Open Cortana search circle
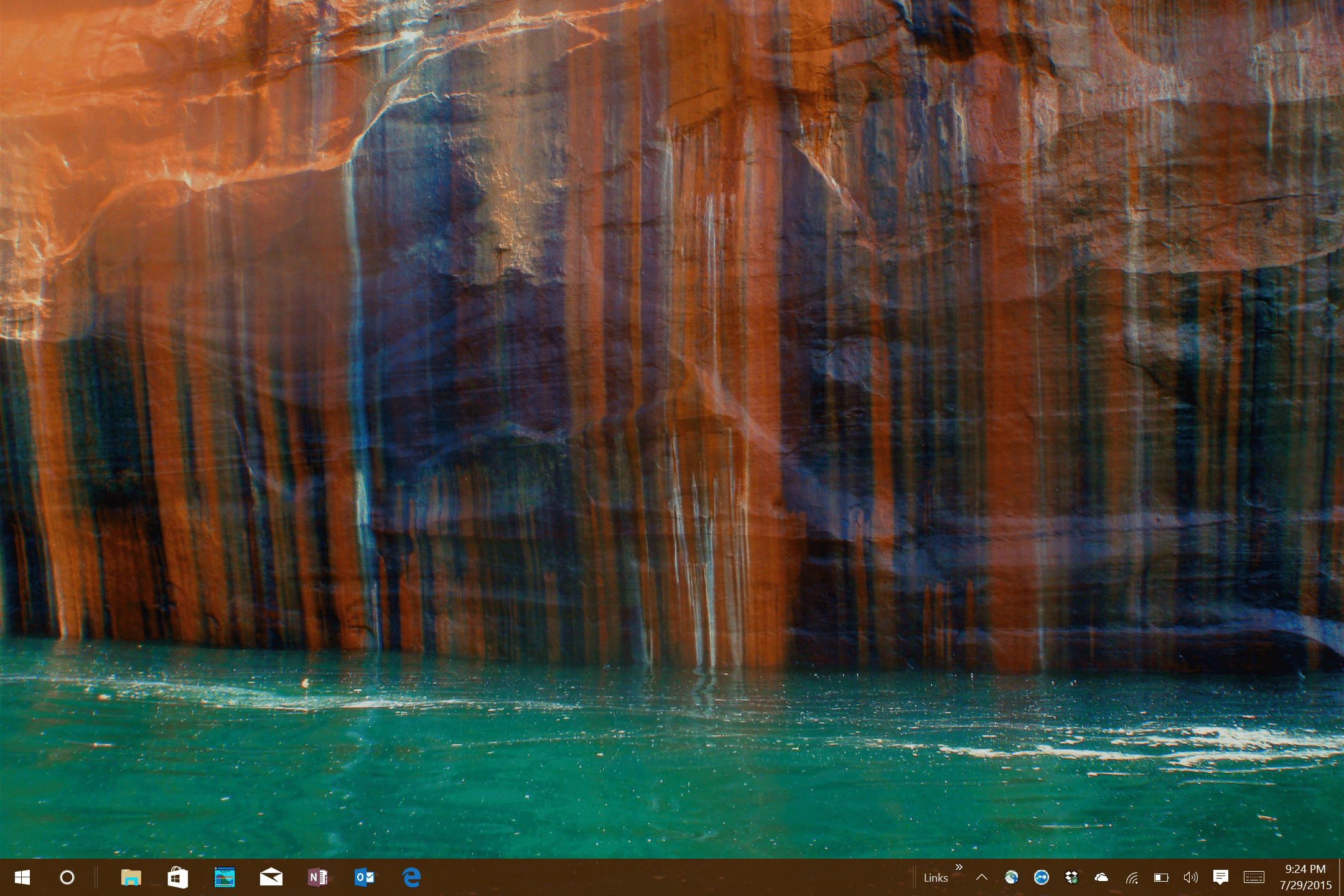This screenshot has height=896, width=1344. click(67, 877)
